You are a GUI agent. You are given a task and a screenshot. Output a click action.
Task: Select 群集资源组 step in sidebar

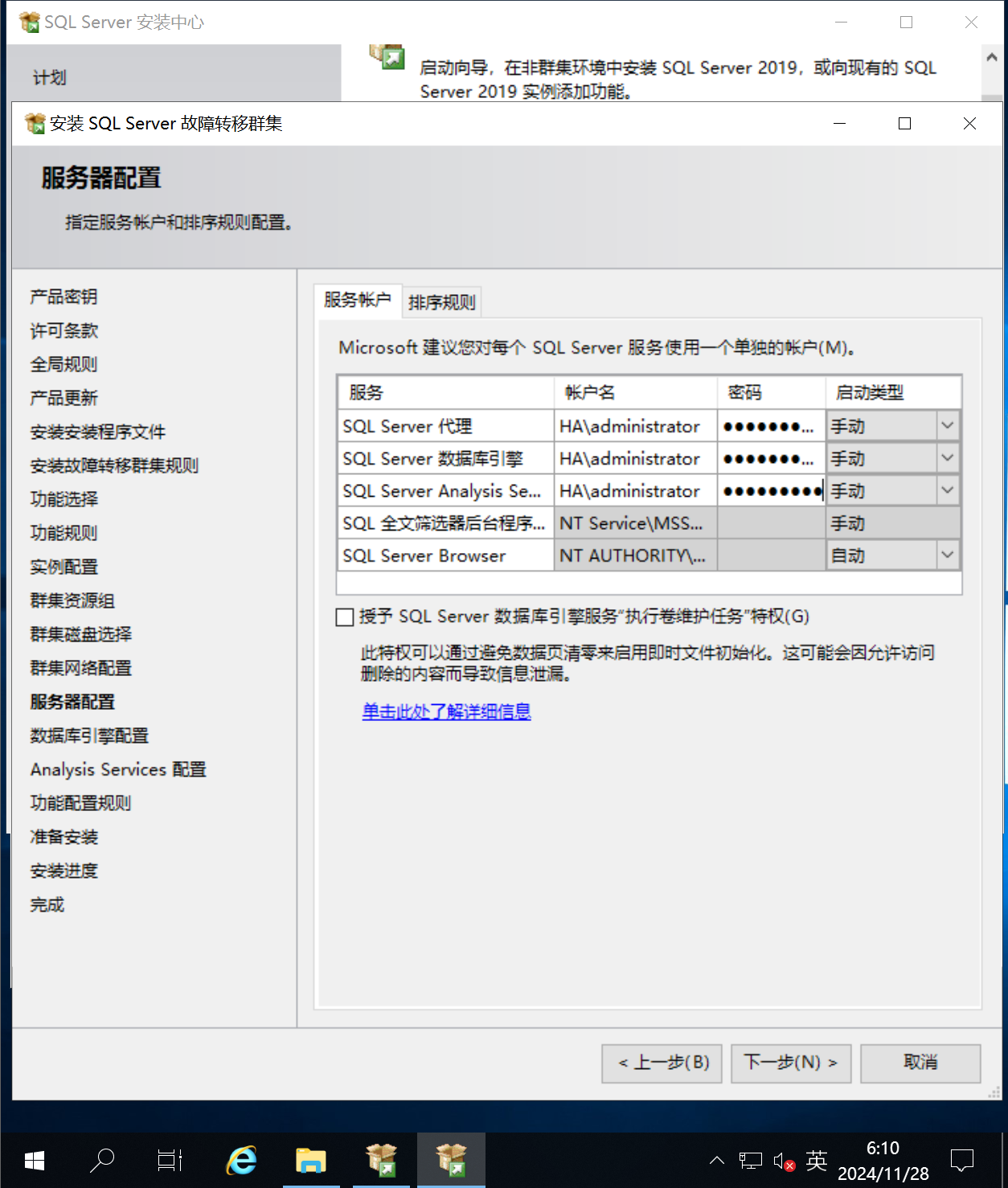72,600
